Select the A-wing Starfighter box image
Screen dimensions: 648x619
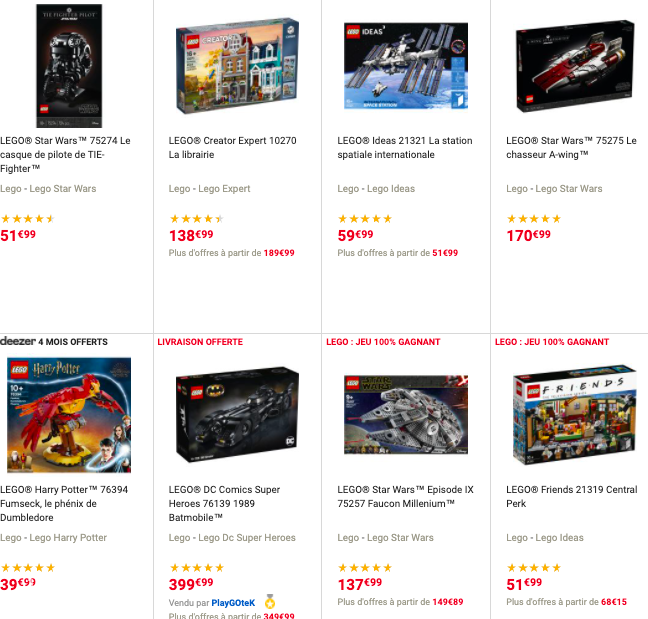point(575,66)
